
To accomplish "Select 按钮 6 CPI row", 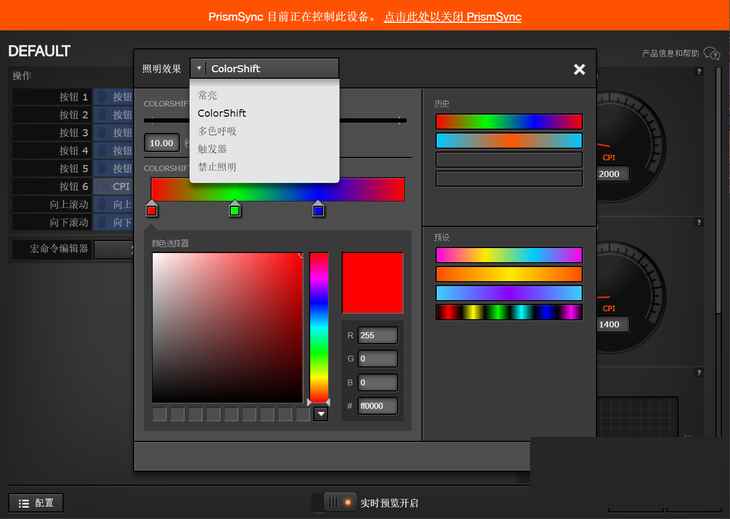I will coord(72,186).
